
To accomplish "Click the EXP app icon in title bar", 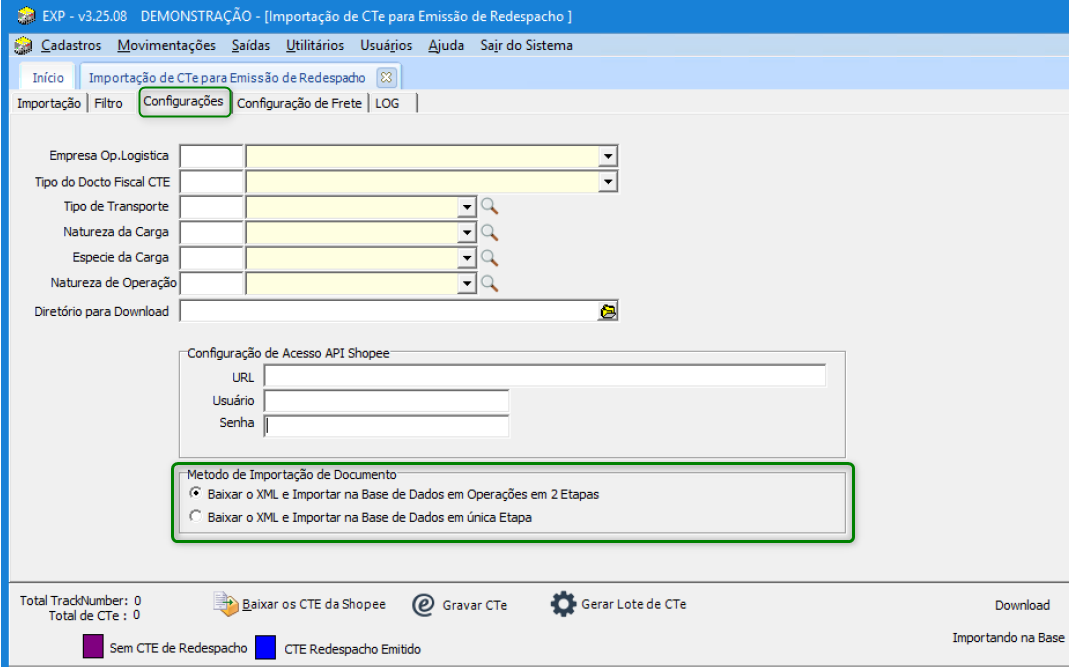I will [26, 16].
